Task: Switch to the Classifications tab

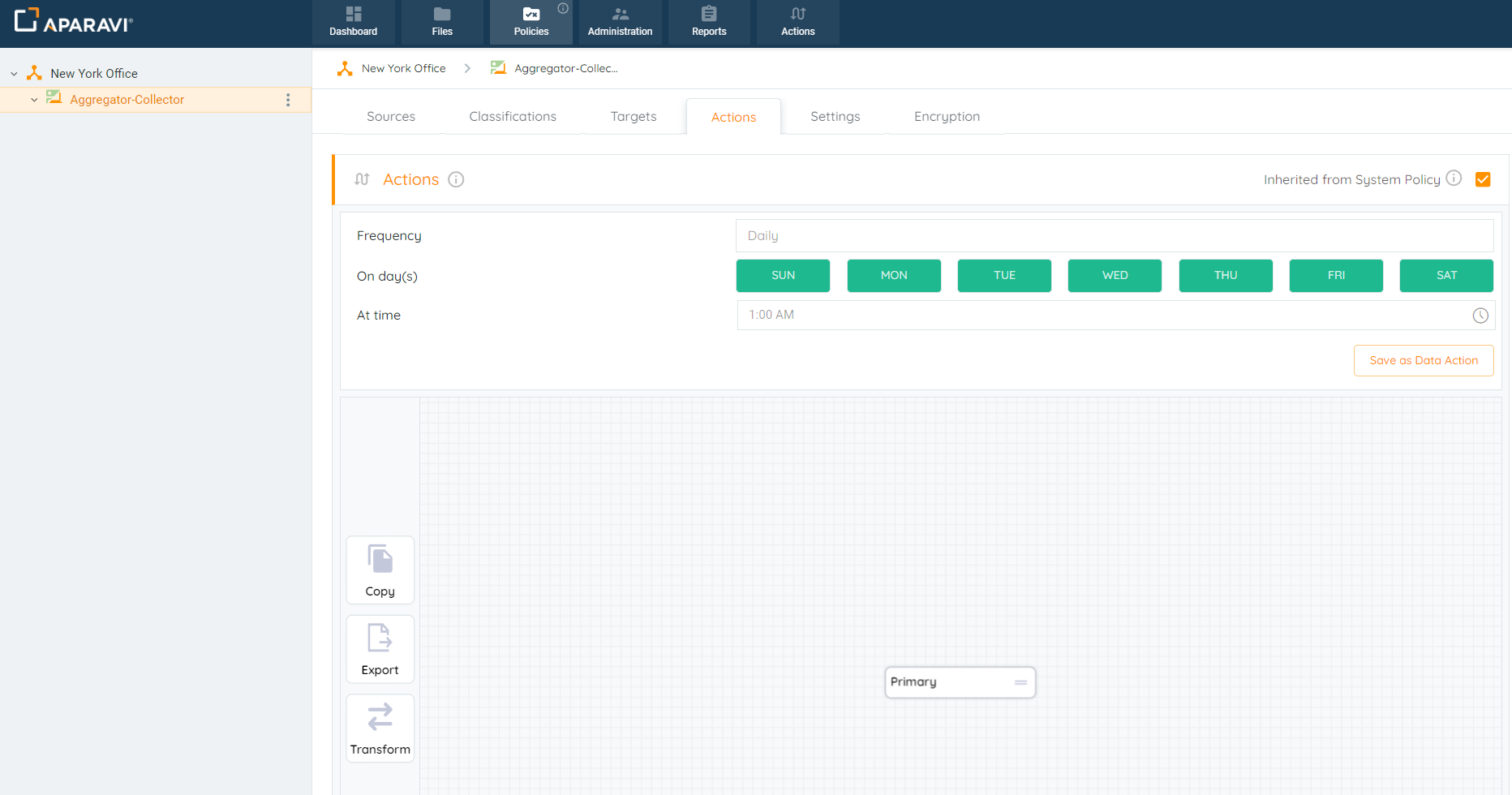Action: click(513, 117)
